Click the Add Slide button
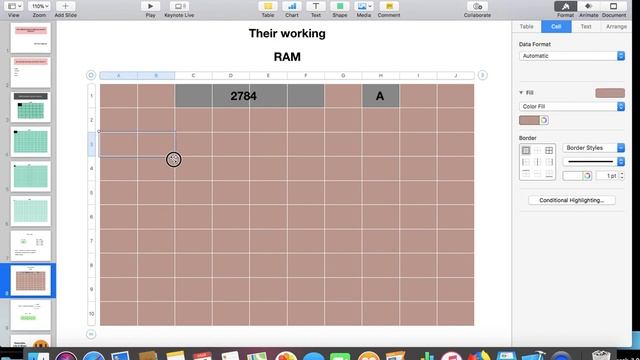The height and width of the screenshot is (360, 640). [x=65, y=6]
